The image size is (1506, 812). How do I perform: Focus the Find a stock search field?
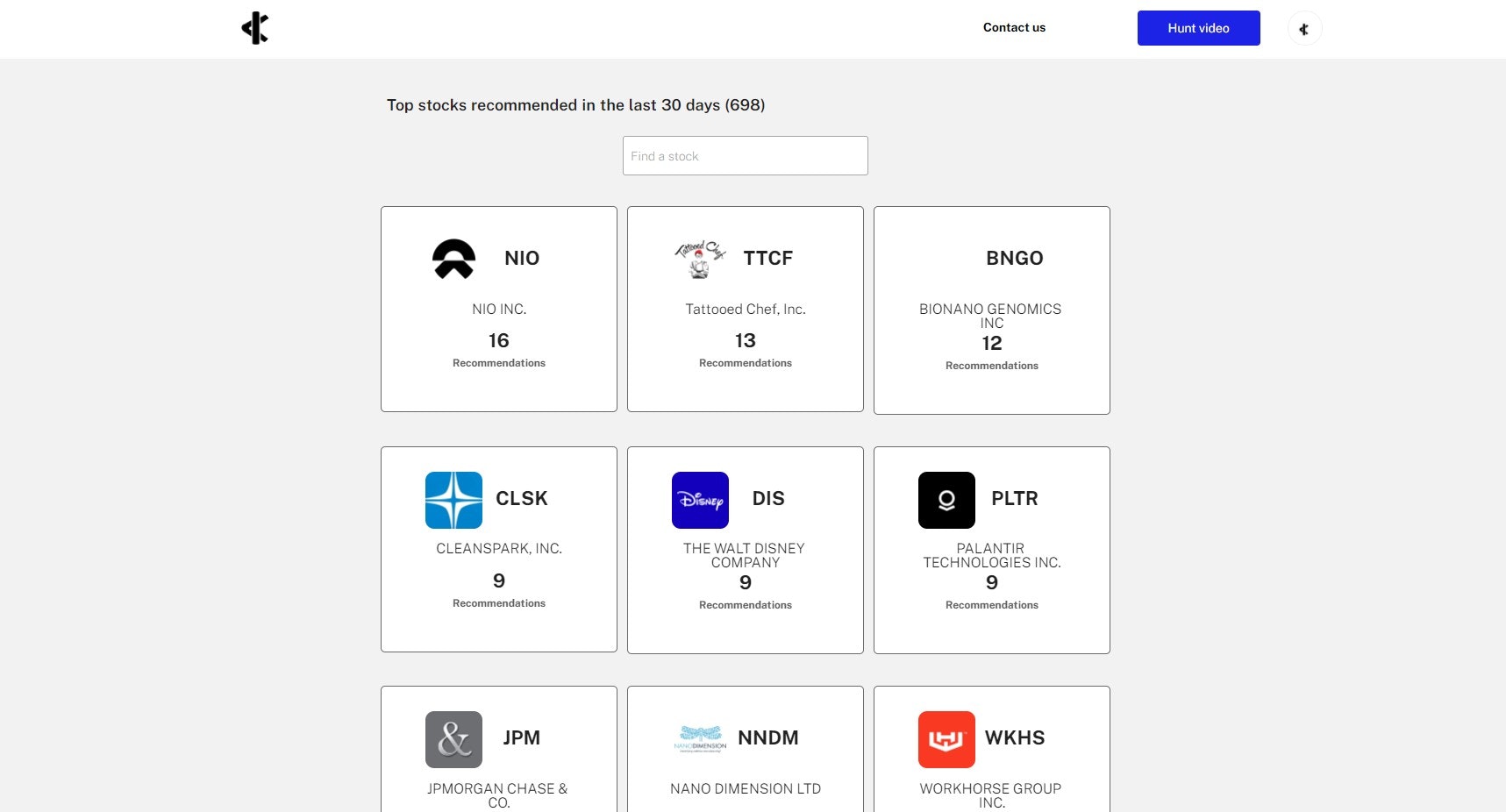746,155
